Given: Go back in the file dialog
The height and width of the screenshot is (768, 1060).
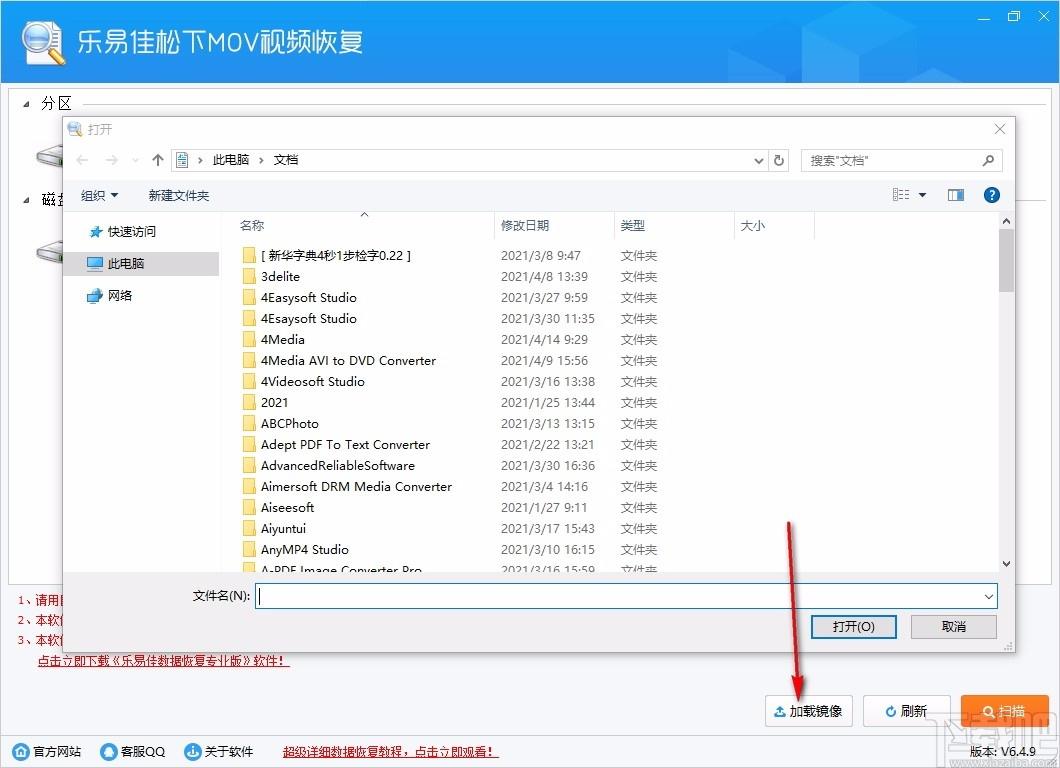Looking at the screenshot, I should click(x=82, y=160).
